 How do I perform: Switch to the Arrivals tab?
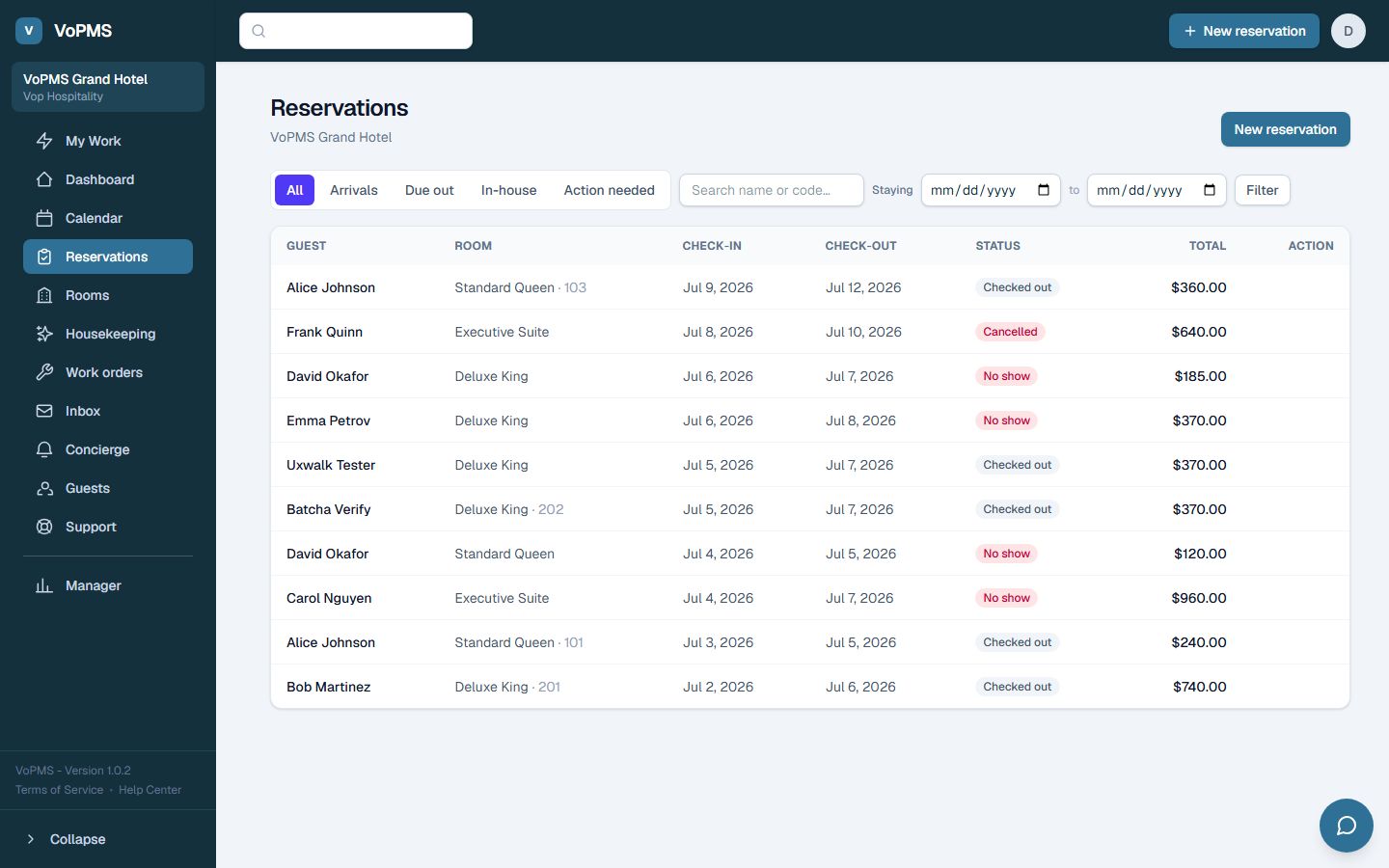click(354, 190)
